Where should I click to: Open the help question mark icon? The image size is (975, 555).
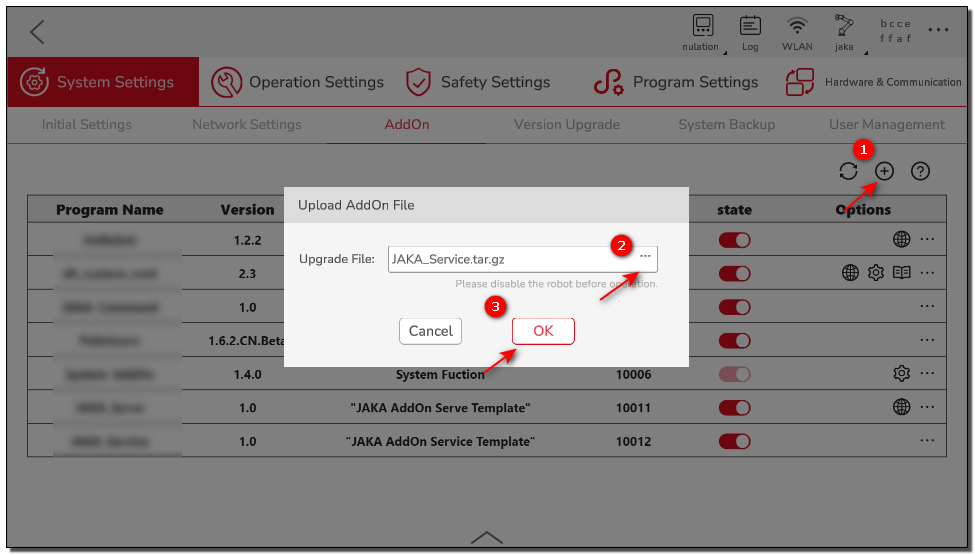(920, 171)
